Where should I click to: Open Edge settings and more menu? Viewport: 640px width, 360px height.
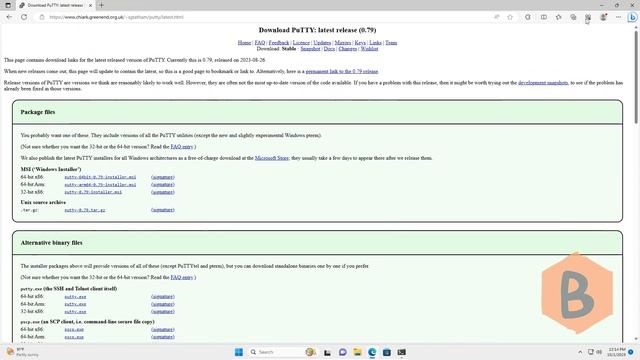point(618,17)
